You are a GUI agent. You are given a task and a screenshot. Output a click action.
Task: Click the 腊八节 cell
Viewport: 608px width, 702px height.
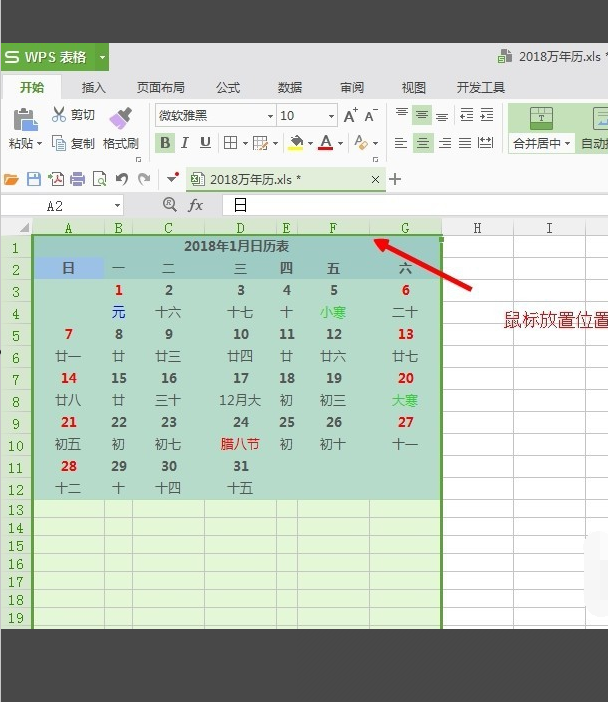[240, 444]
